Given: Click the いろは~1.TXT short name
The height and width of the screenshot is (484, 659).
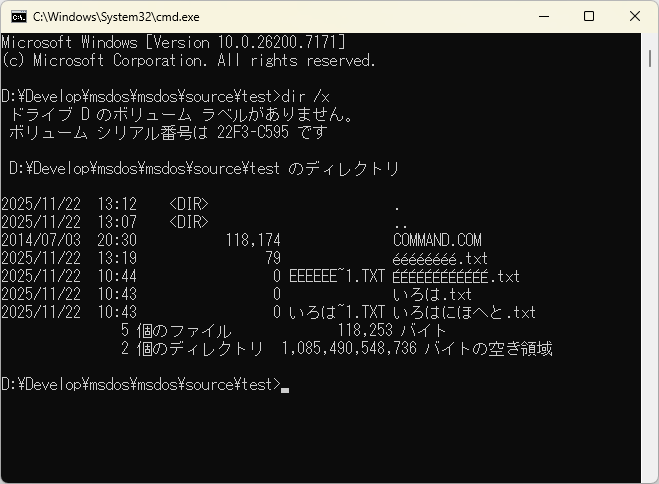Looking at the screenshot, I should click(x=337, y=312).
